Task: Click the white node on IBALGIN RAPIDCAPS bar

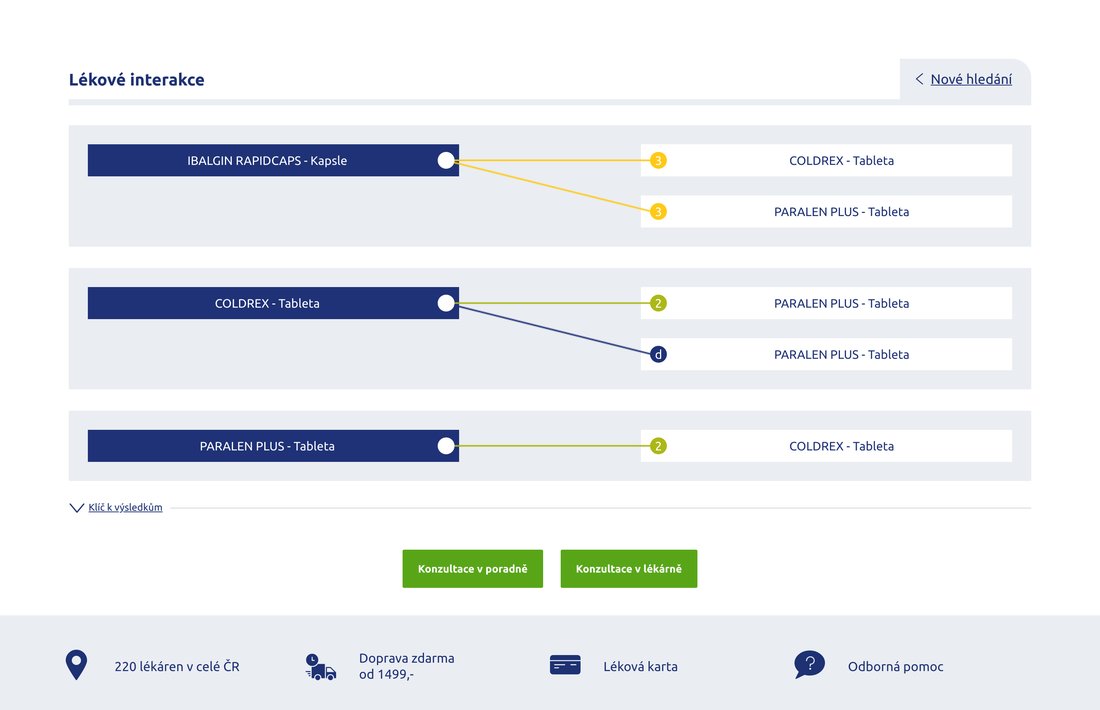Action: [446, 160]
